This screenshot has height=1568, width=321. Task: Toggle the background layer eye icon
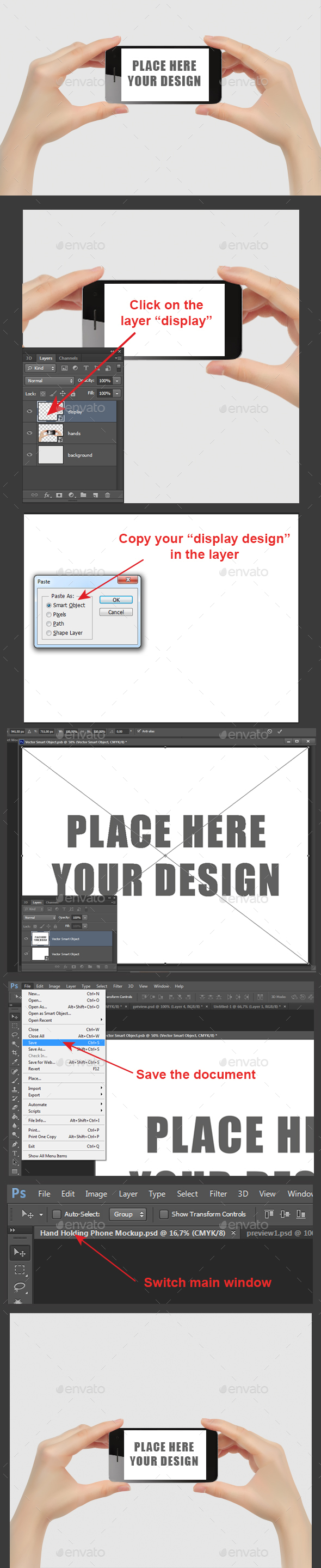(x=29, y=455)
